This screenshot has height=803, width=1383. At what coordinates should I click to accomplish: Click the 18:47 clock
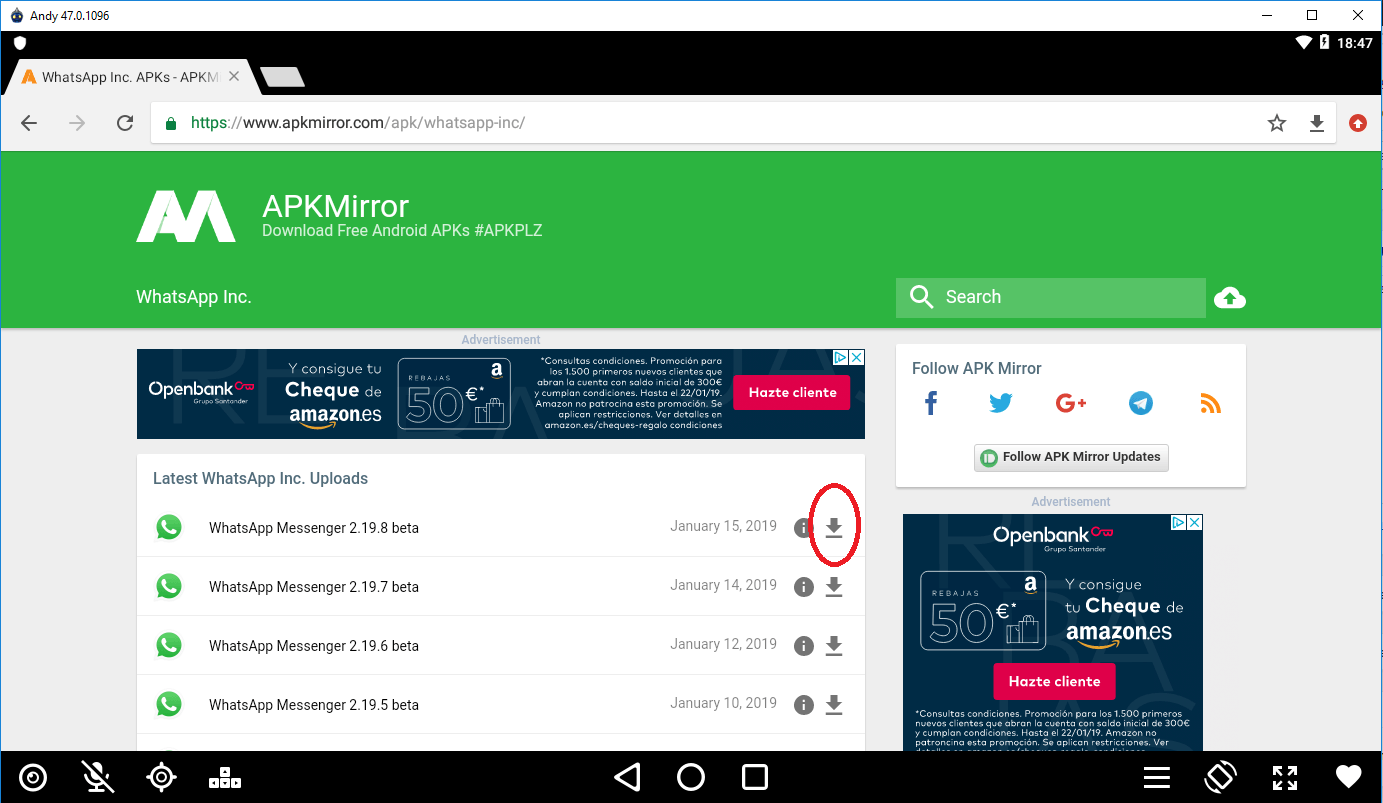(x=1355, y=43)
